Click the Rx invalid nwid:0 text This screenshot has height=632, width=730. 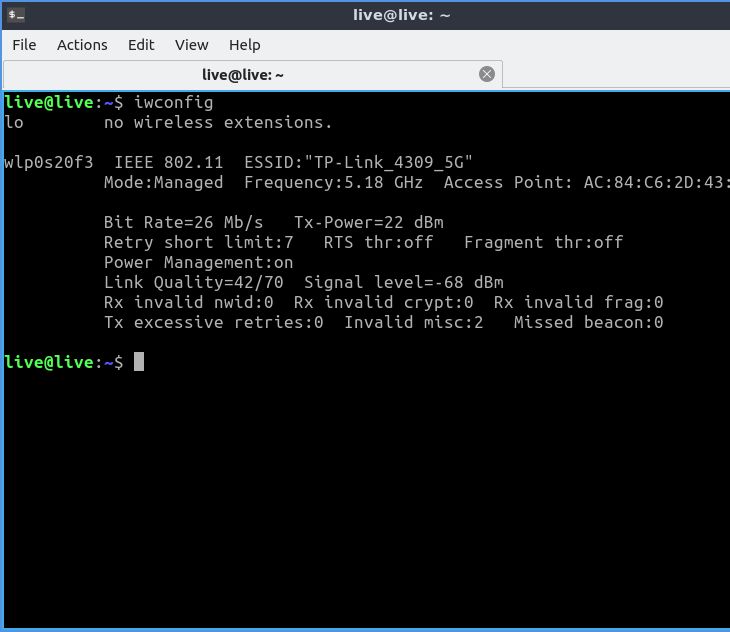point(189,303)
